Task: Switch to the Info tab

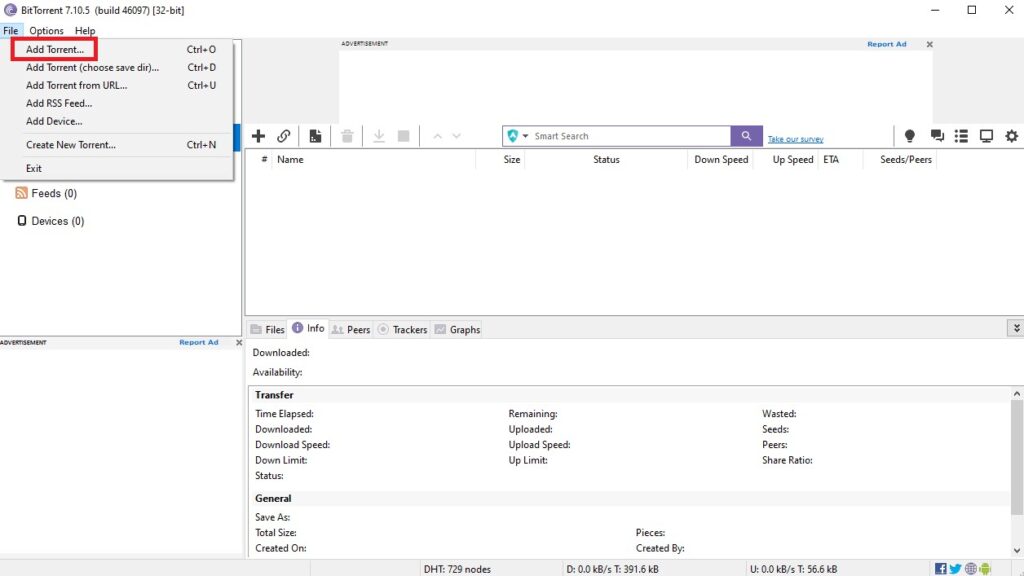Action: click(308, 328)
